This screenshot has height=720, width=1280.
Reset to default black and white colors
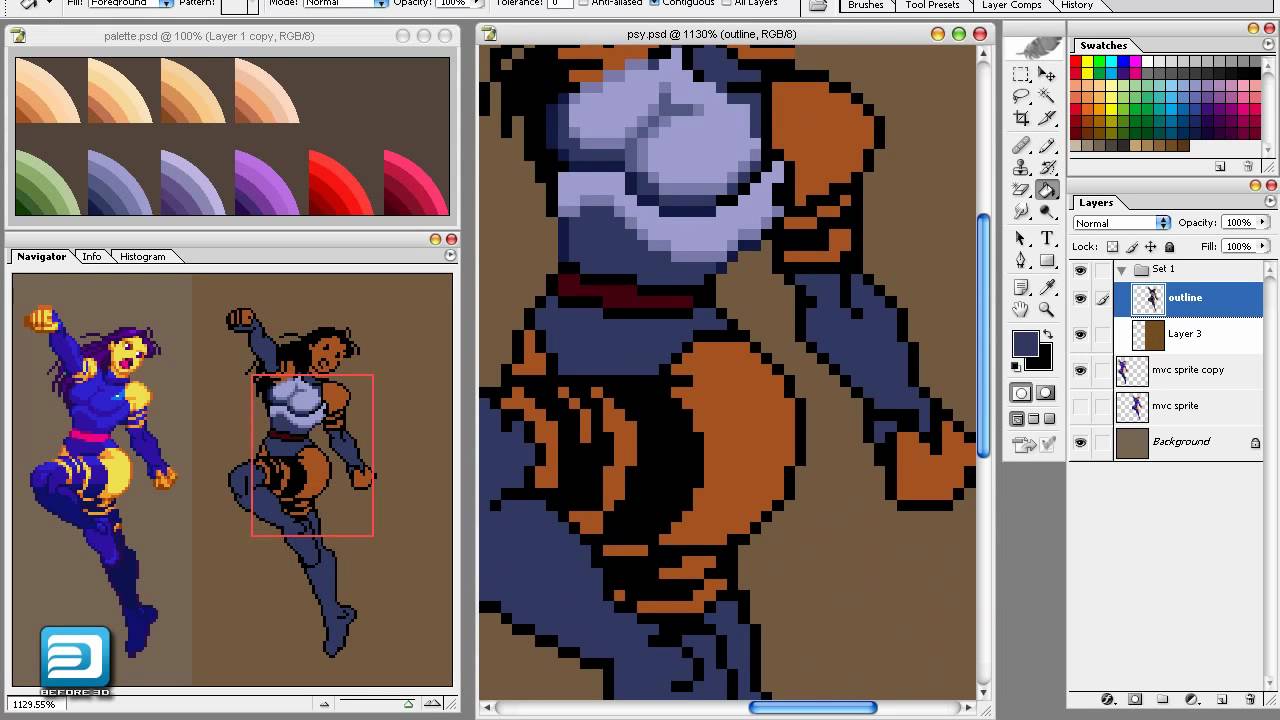(x=1017, y=366)
